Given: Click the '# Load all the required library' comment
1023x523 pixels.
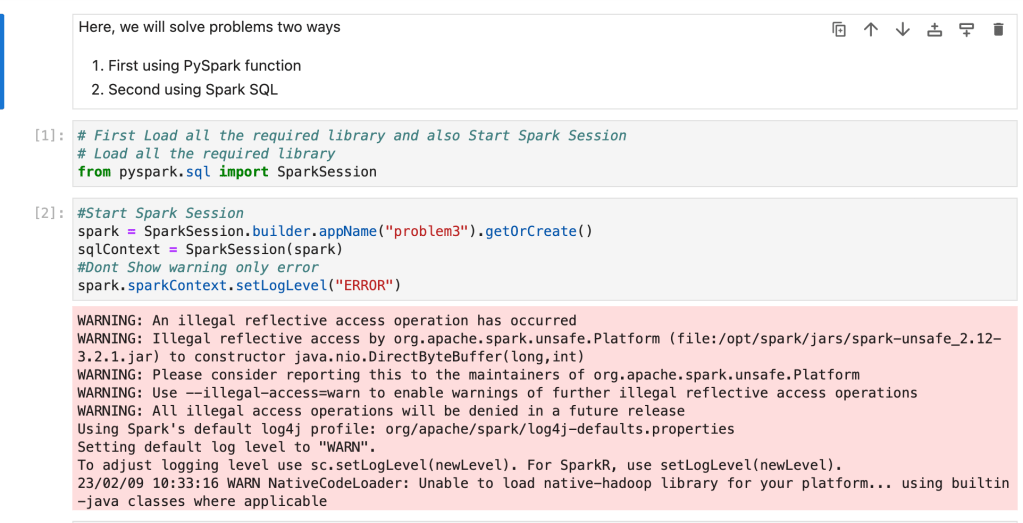Looking at the screenshot, I should pyautogui.click(x=206, y=154).
